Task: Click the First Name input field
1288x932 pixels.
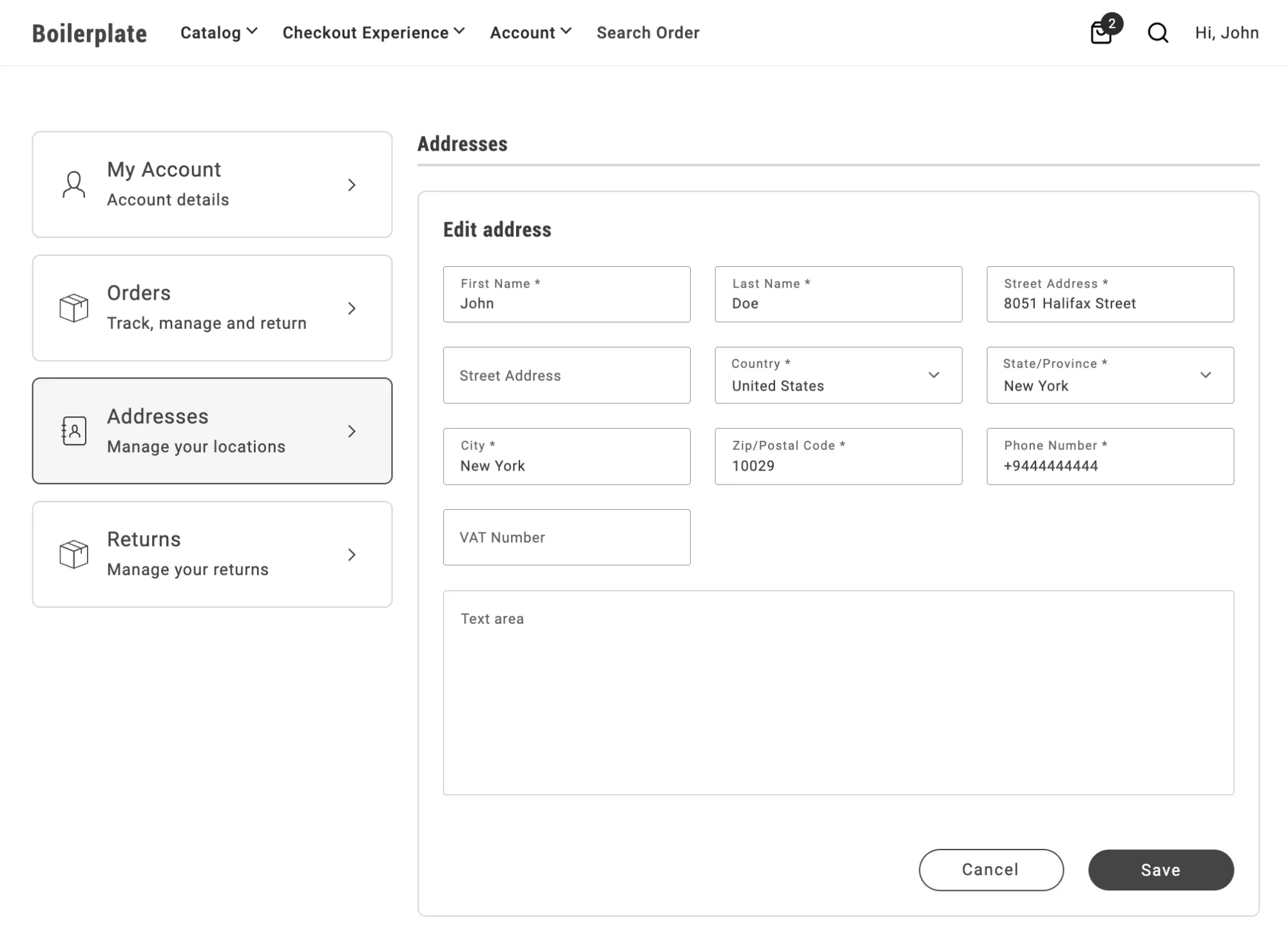Action: [x=566, y=294]
